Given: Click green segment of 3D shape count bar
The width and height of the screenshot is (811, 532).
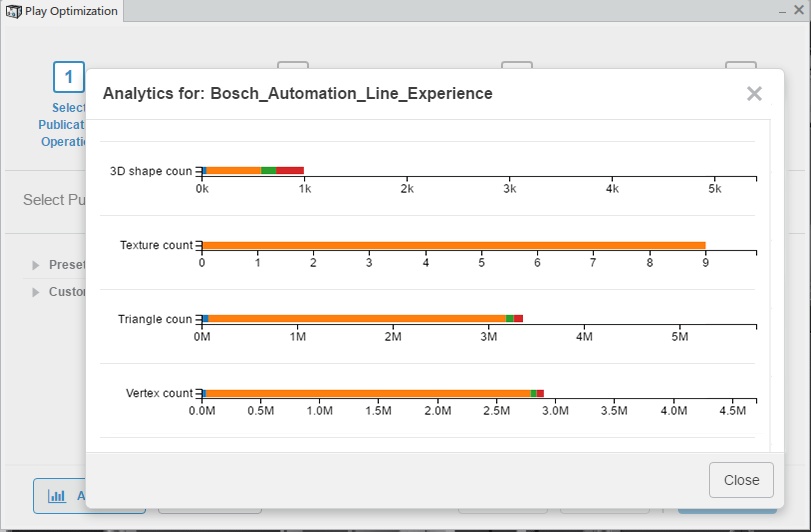Looking at the screenshot, I should [x=268, y=171].
